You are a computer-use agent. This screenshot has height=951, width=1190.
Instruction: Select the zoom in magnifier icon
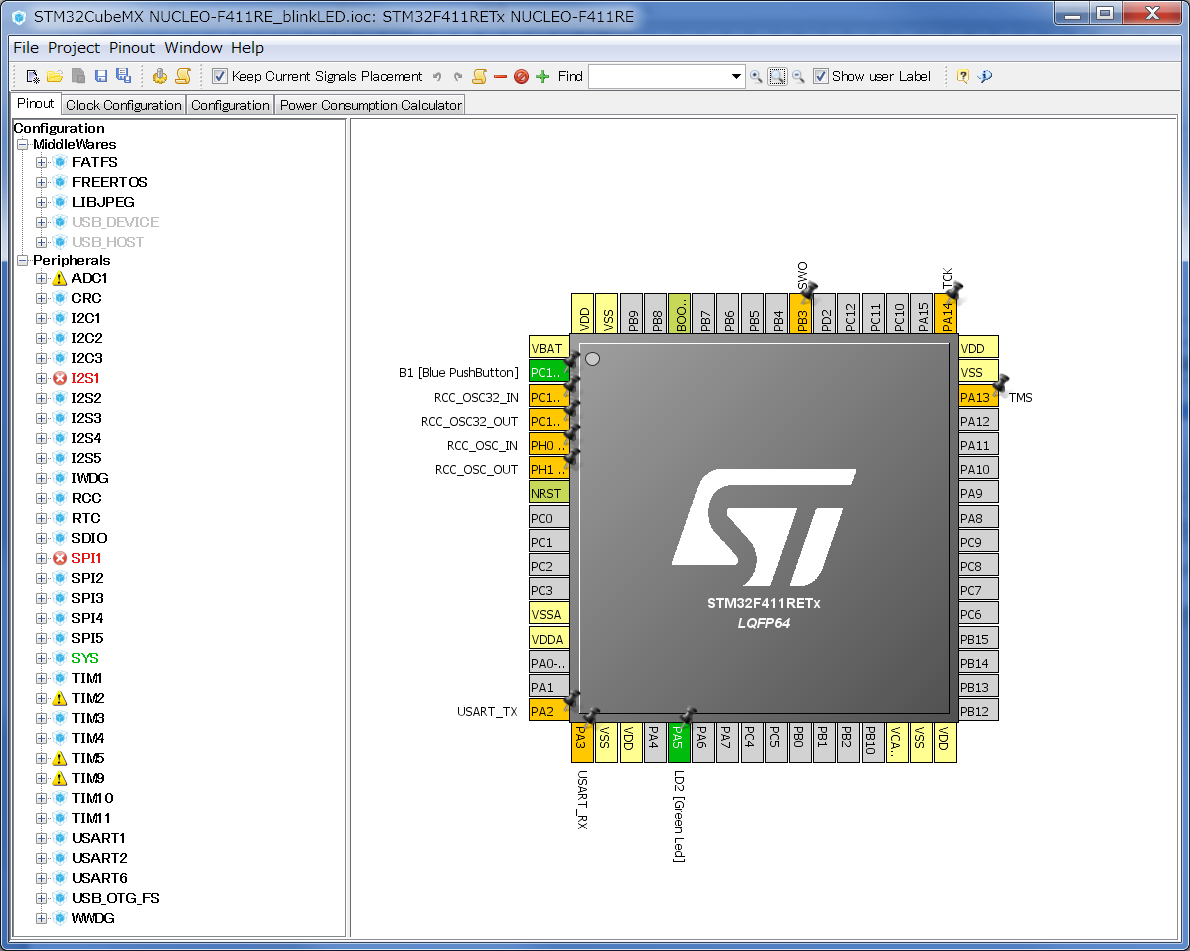pyautogui.click(x=756, y=76)
